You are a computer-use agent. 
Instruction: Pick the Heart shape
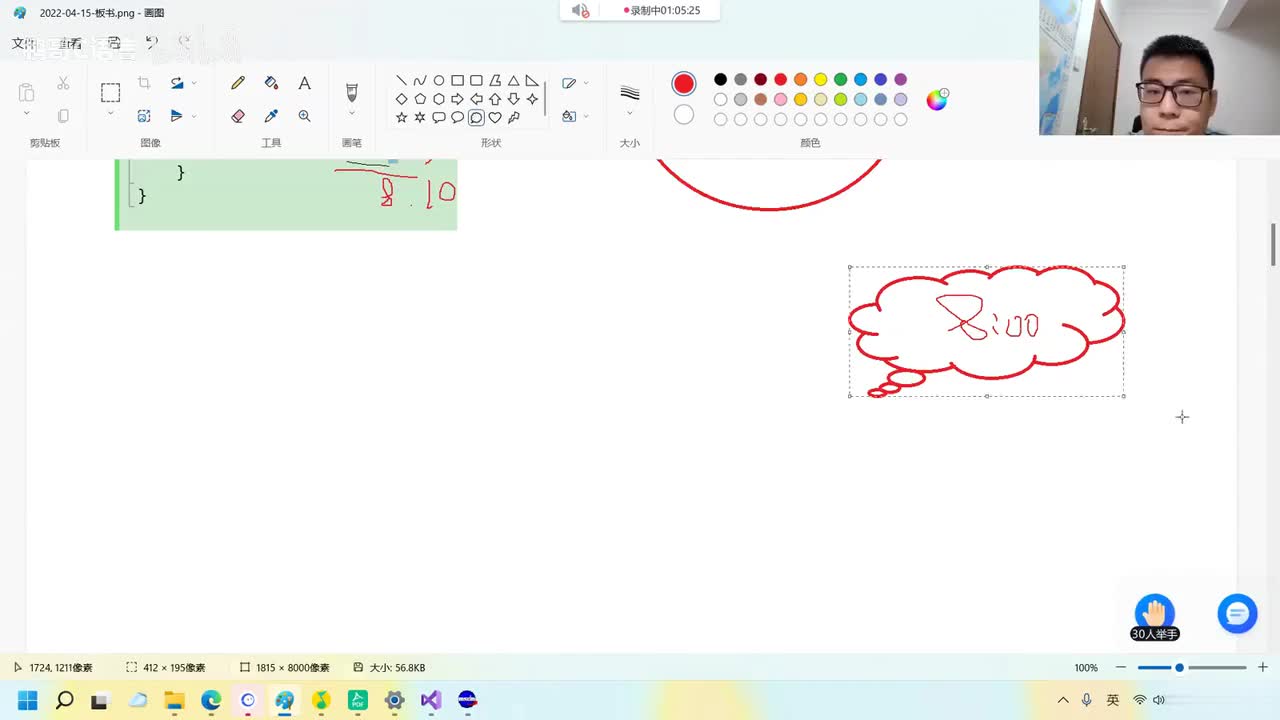(495, 117)
